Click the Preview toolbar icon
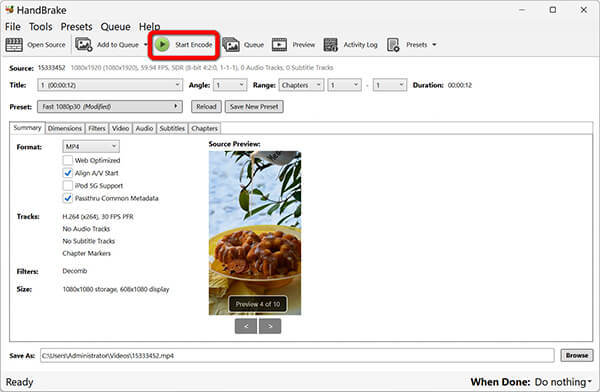Viewport: 600px width, 392px height. click(279, 45)
